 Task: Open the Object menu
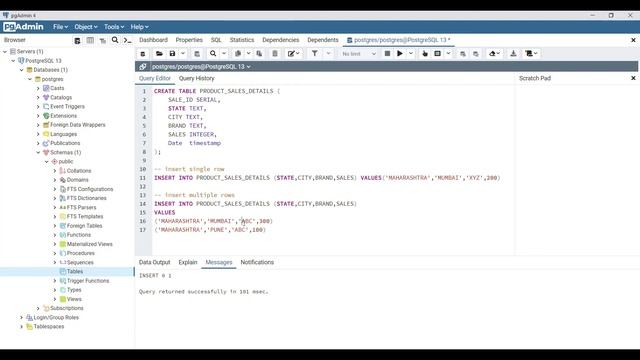point(86,27)
